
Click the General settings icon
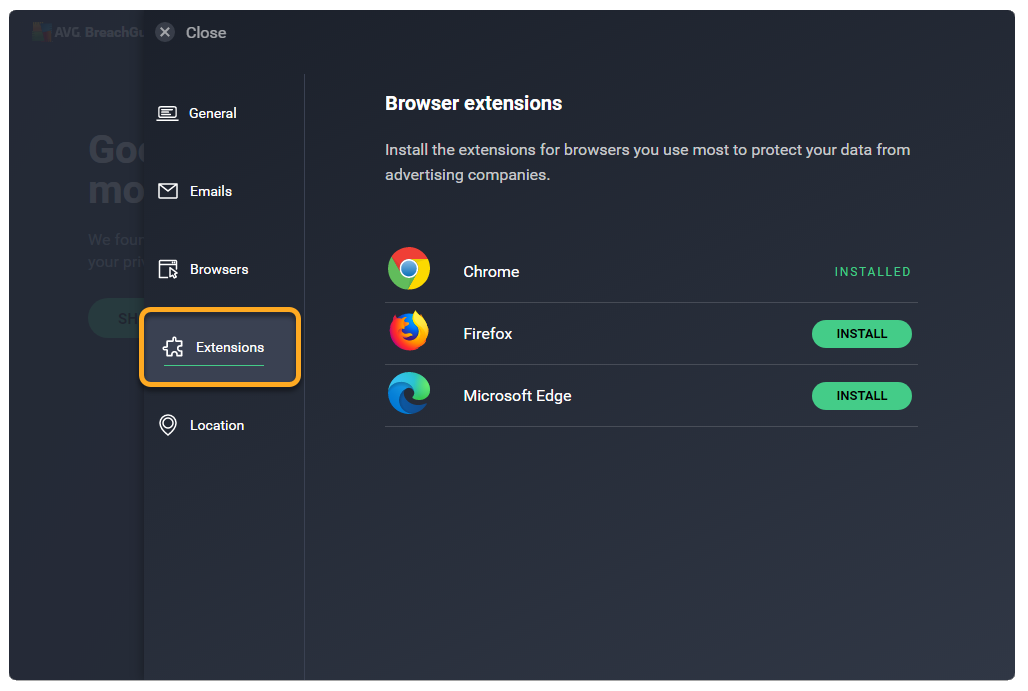[x=168, y=113]
